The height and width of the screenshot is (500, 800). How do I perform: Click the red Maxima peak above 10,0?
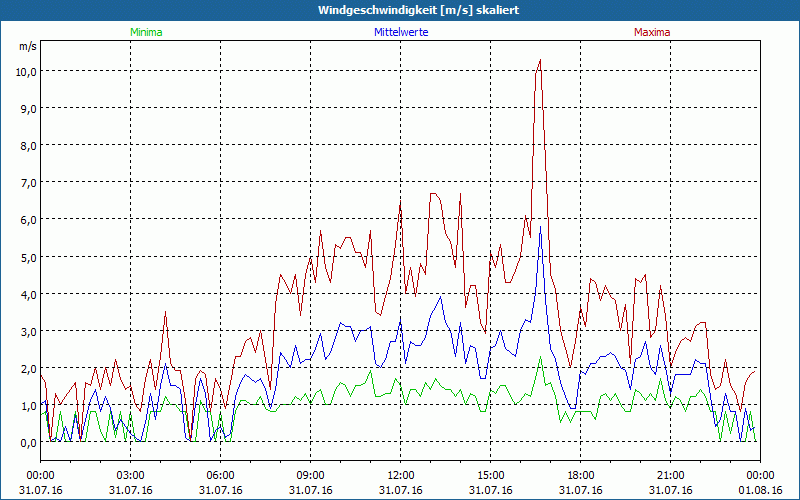[x=540, y=60]
